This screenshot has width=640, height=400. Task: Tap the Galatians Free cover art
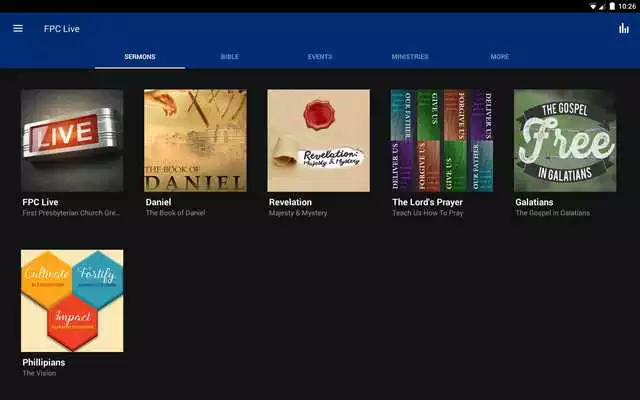click(564, 140)
